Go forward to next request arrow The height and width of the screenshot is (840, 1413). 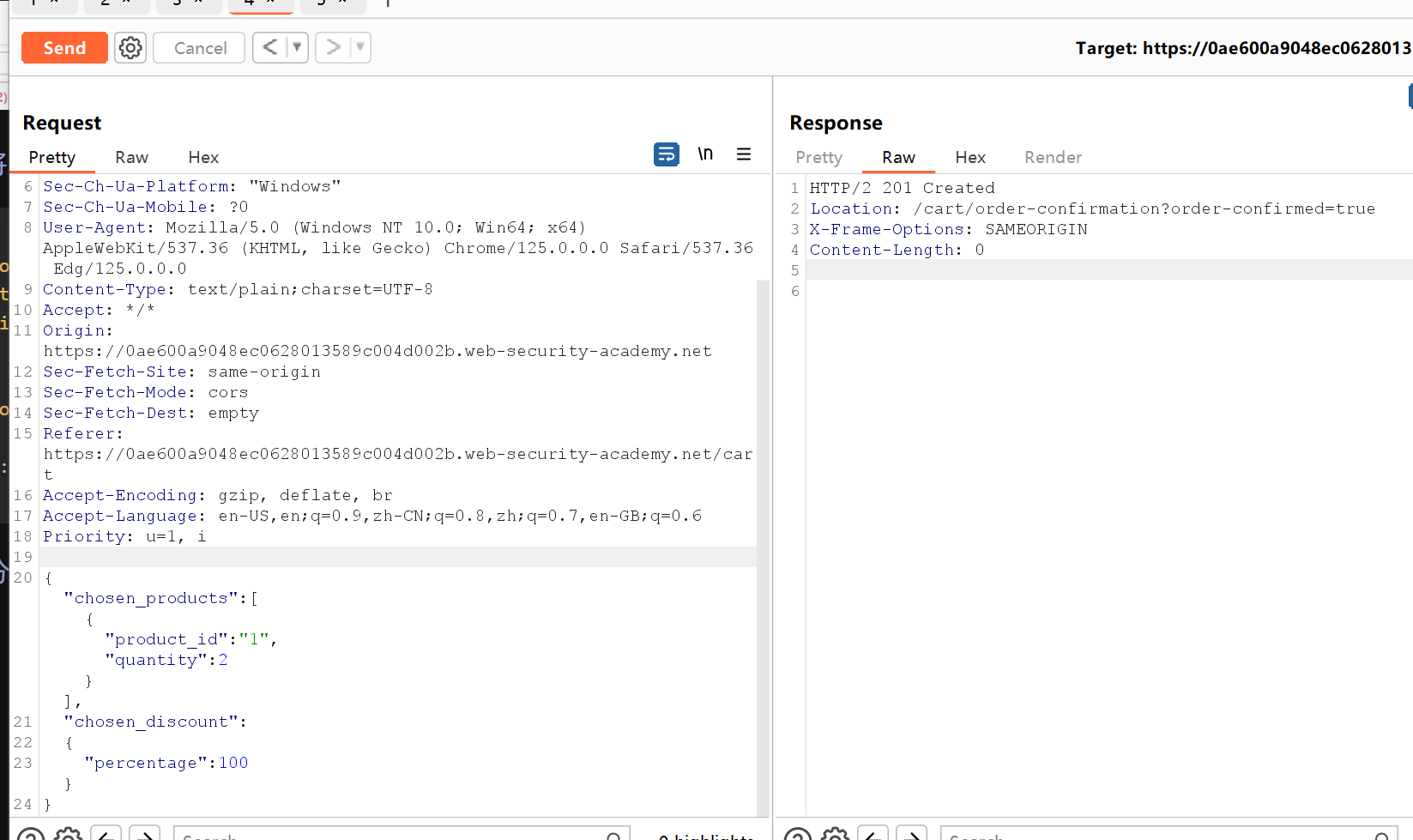(x=333, y=47)
